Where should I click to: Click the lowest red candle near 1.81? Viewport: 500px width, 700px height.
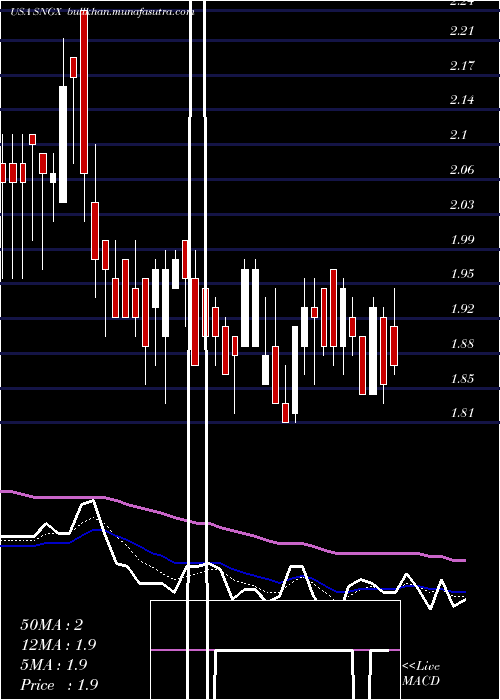coord(285,412)
